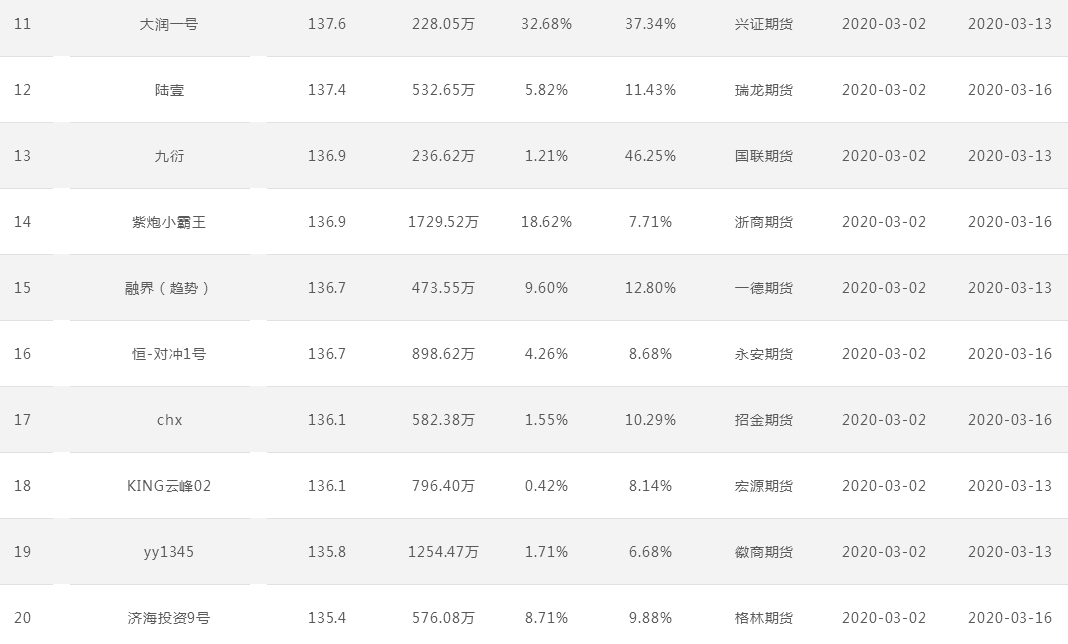The height and width of the screenshot is (644, 1068).
Task: Open the 济海投资9号 account
Action: [x=169, y=618]
